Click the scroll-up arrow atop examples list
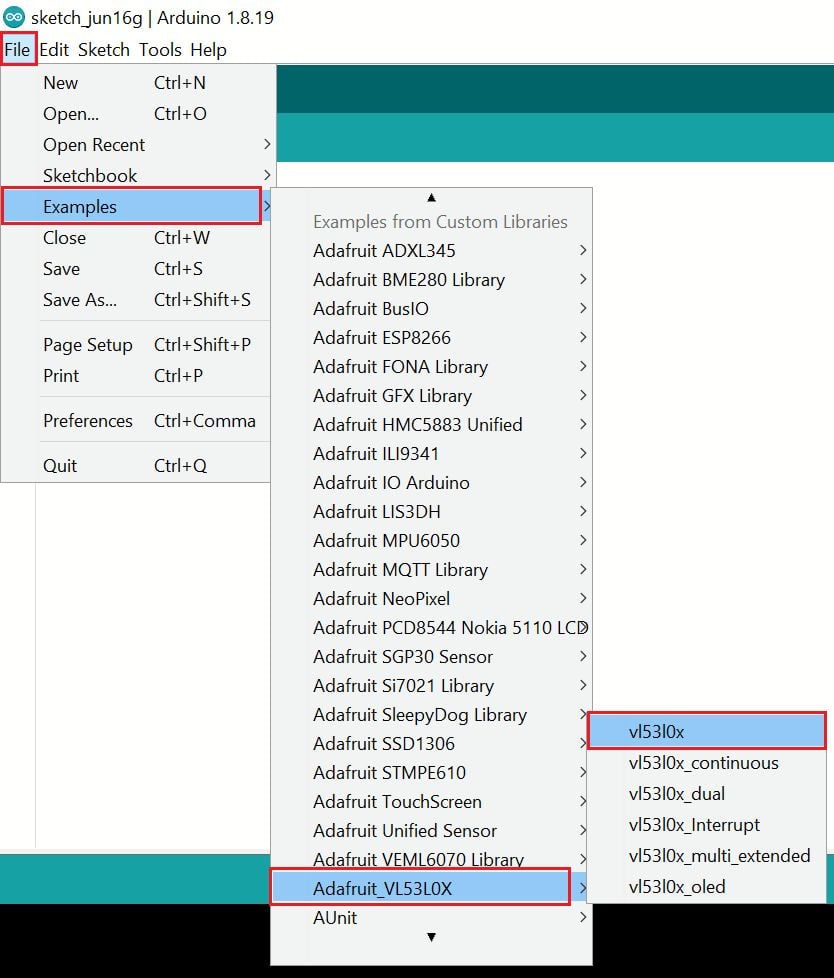This screenshot has width=834, height=978. pos(431,197)
